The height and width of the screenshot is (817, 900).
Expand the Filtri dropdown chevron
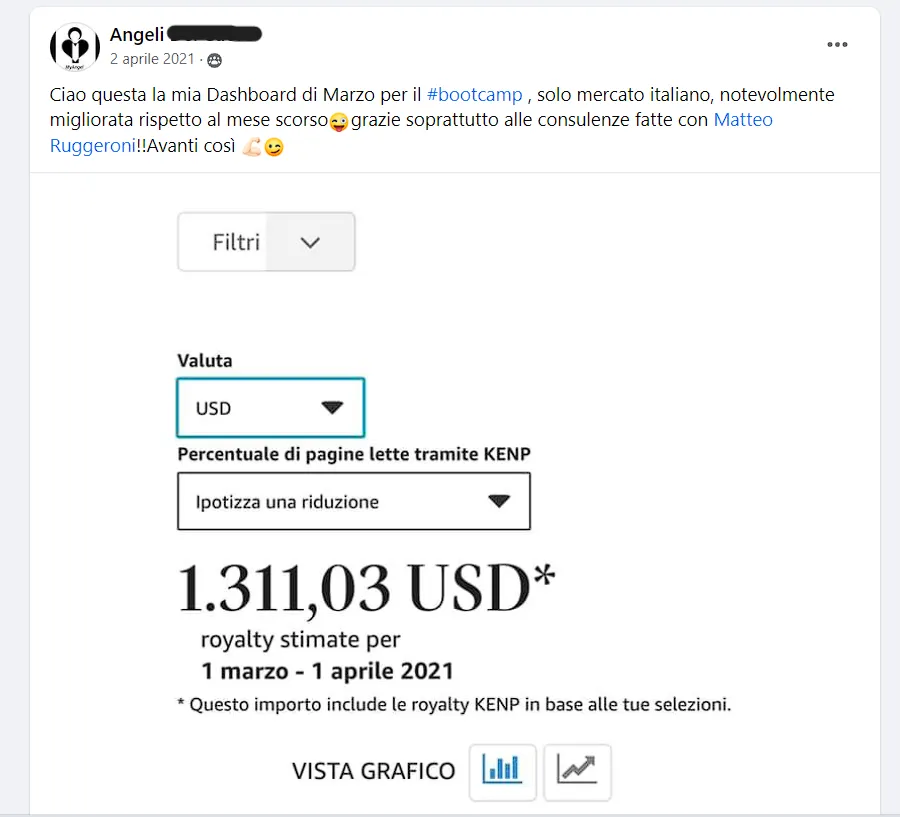310,242
